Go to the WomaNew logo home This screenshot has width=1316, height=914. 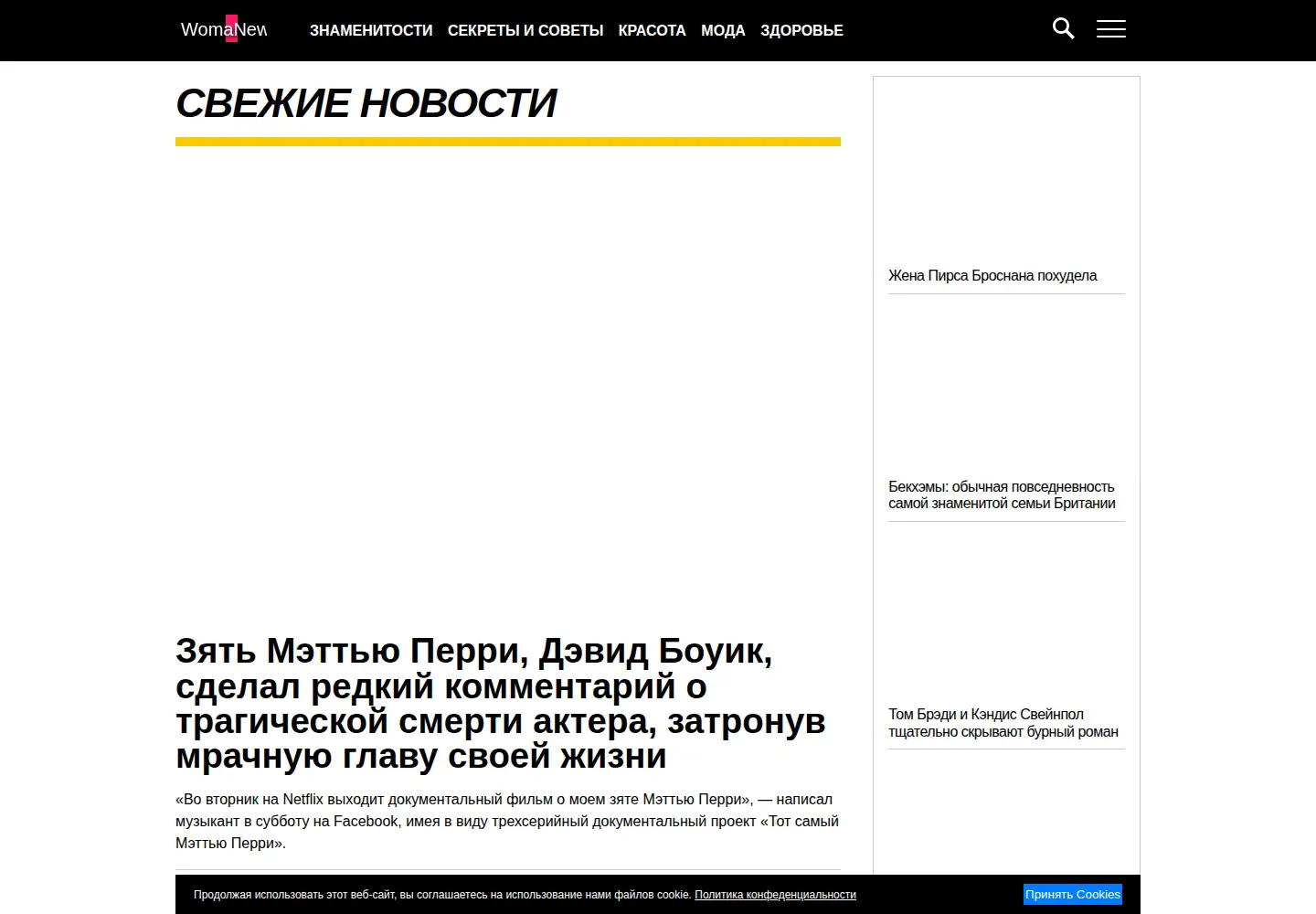(224, 29)
